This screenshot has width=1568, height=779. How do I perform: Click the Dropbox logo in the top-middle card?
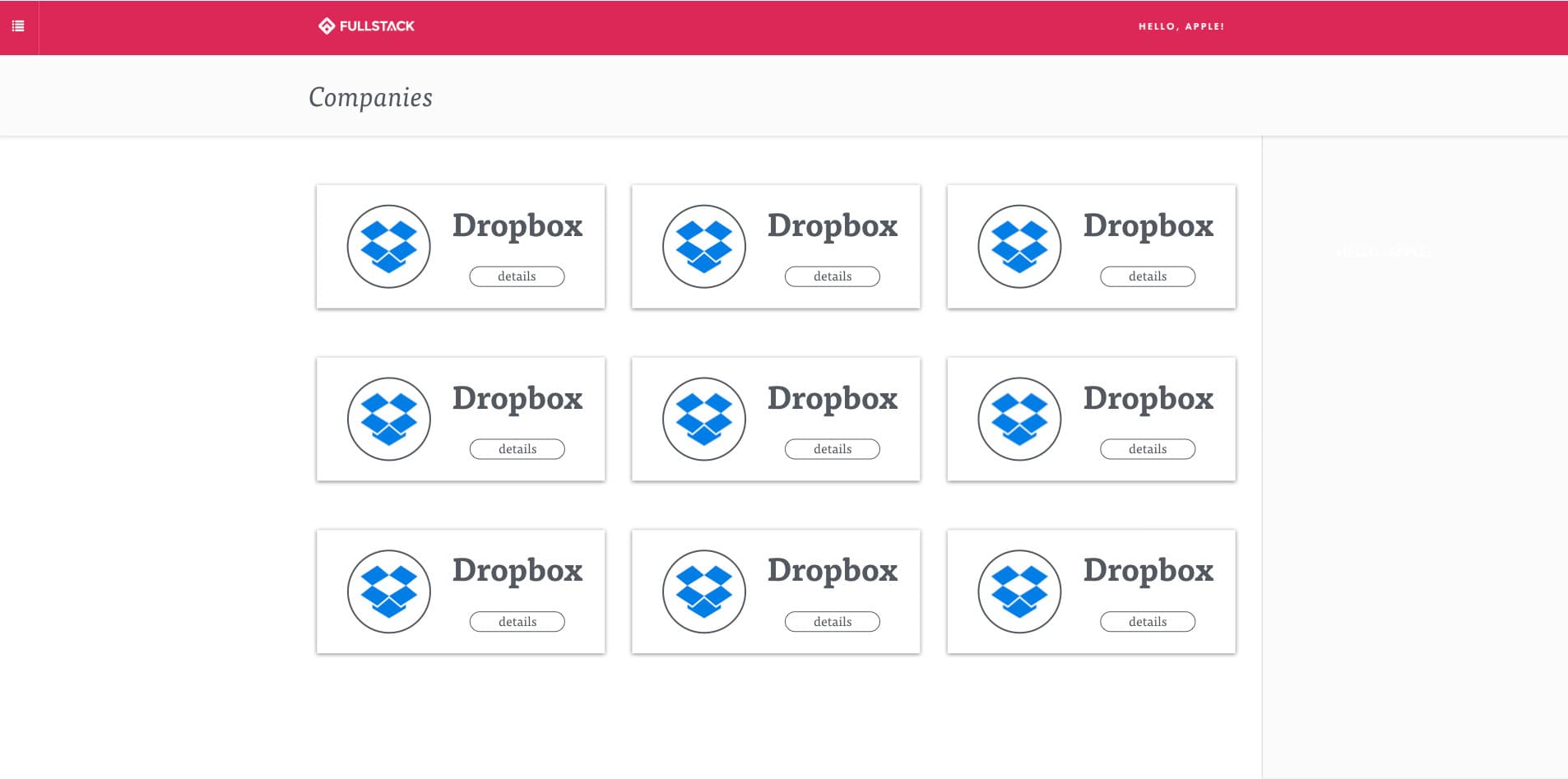(x=703, y=247)
